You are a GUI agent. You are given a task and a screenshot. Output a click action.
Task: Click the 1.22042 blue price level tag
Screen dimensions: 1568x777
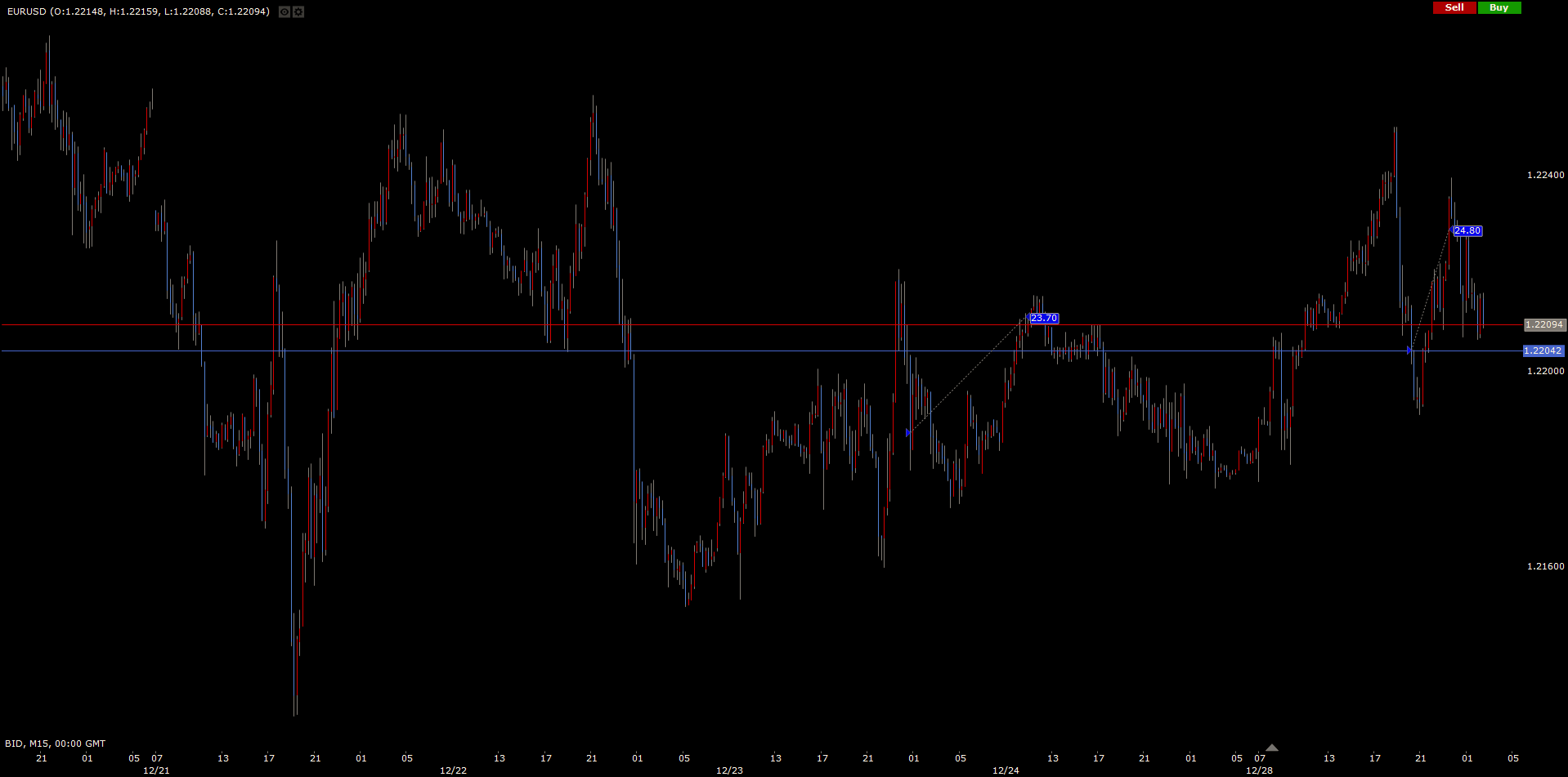pyautogui.click(x=1543, y=351)
